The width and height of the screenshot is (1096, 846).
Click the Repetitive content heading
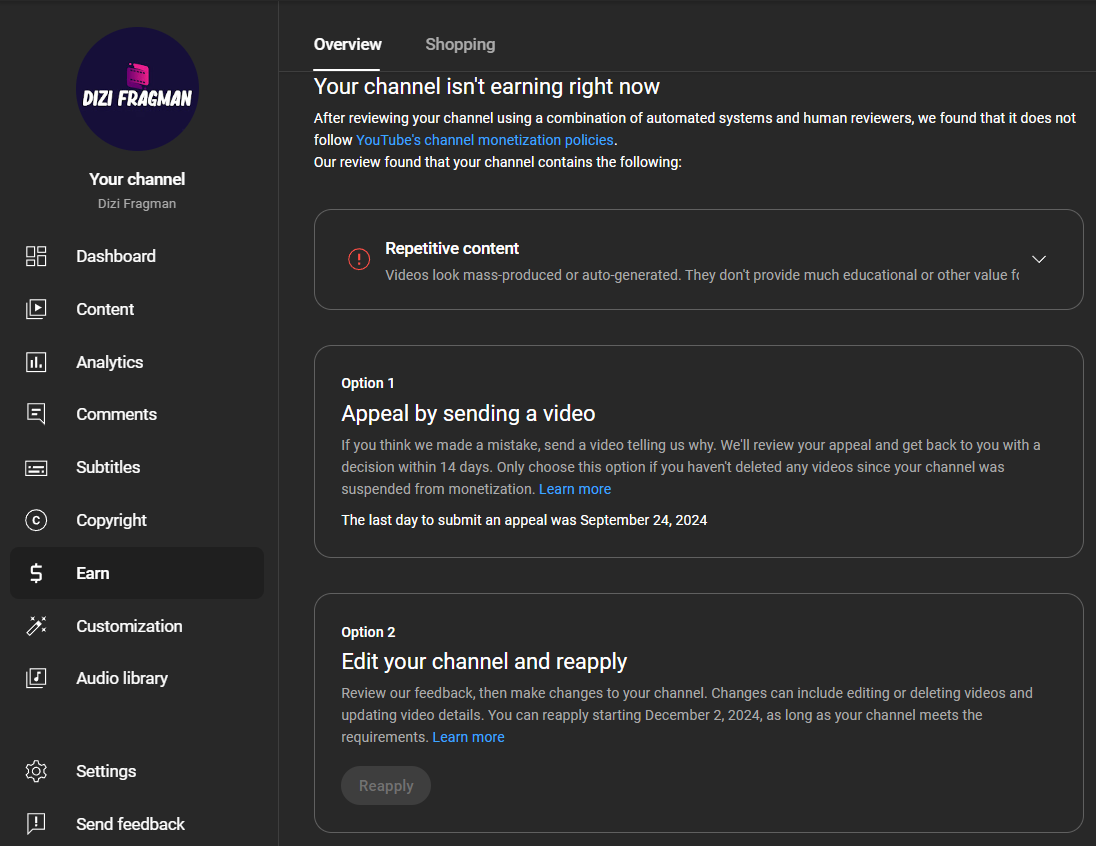click(452, 248)
